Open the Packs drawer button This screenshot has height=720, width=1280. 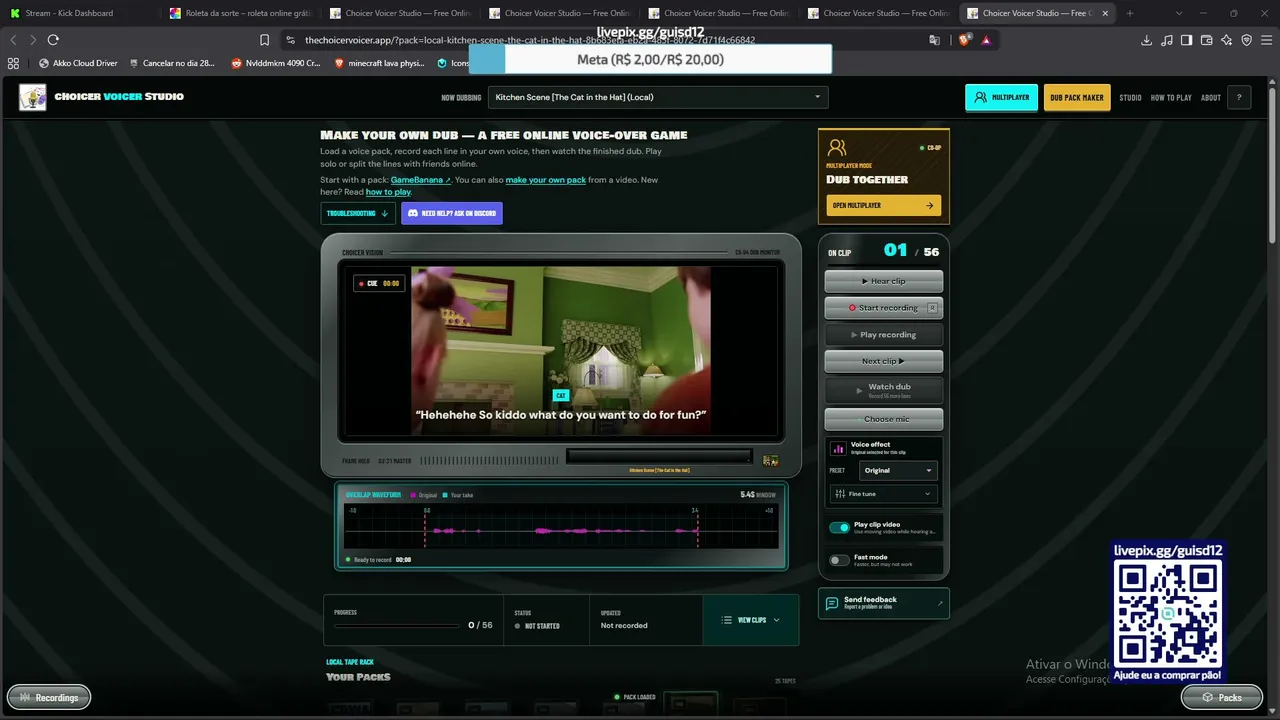coord(1221,697)
